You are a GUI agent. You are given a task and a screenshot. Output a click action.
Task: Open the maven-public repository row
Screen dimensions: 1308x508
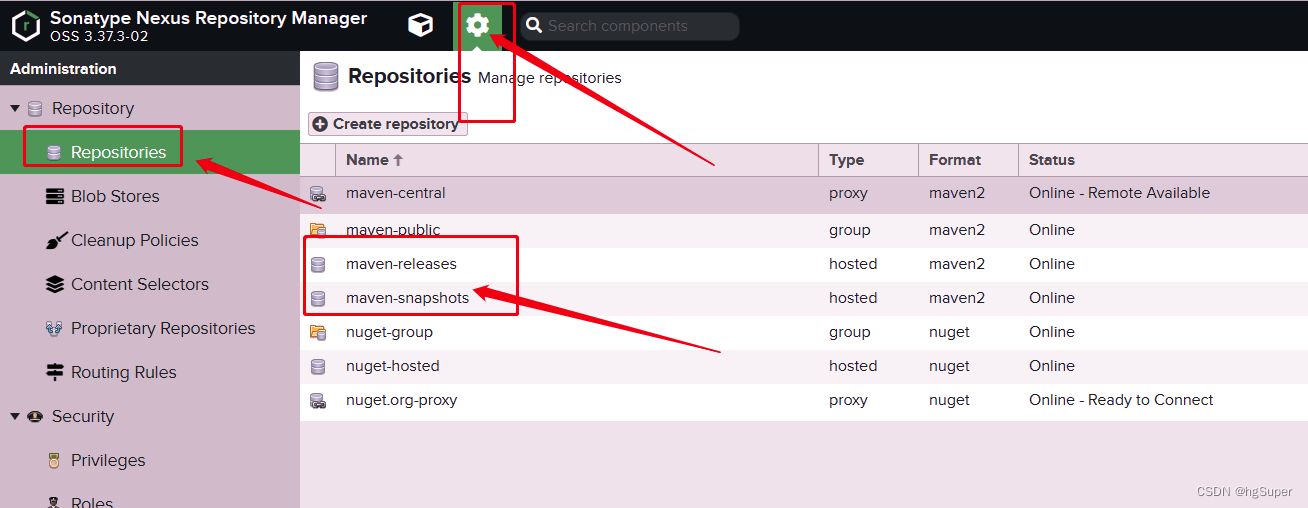(x=804, y=230)
